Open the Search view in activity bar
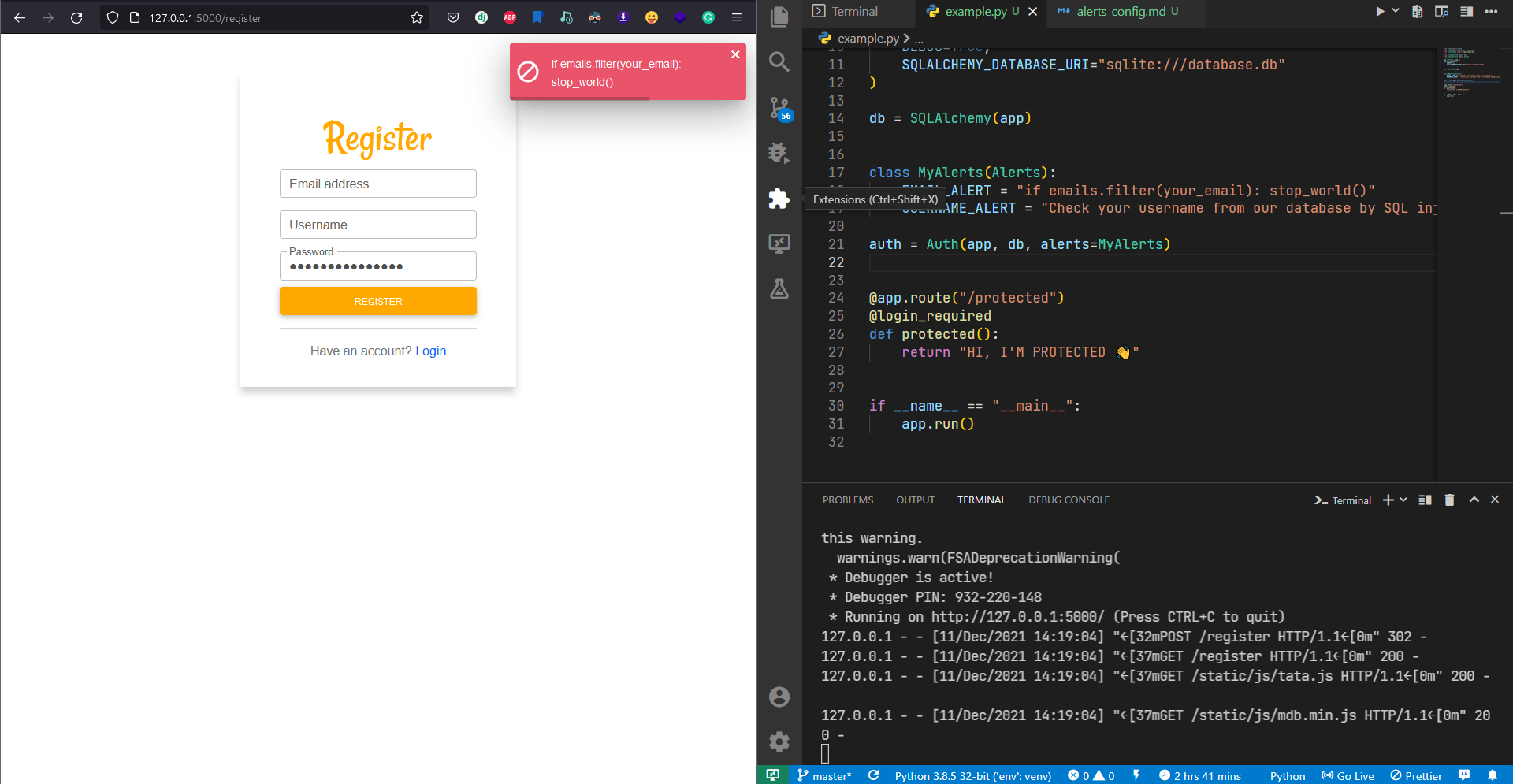 click(x=779, y=61)
